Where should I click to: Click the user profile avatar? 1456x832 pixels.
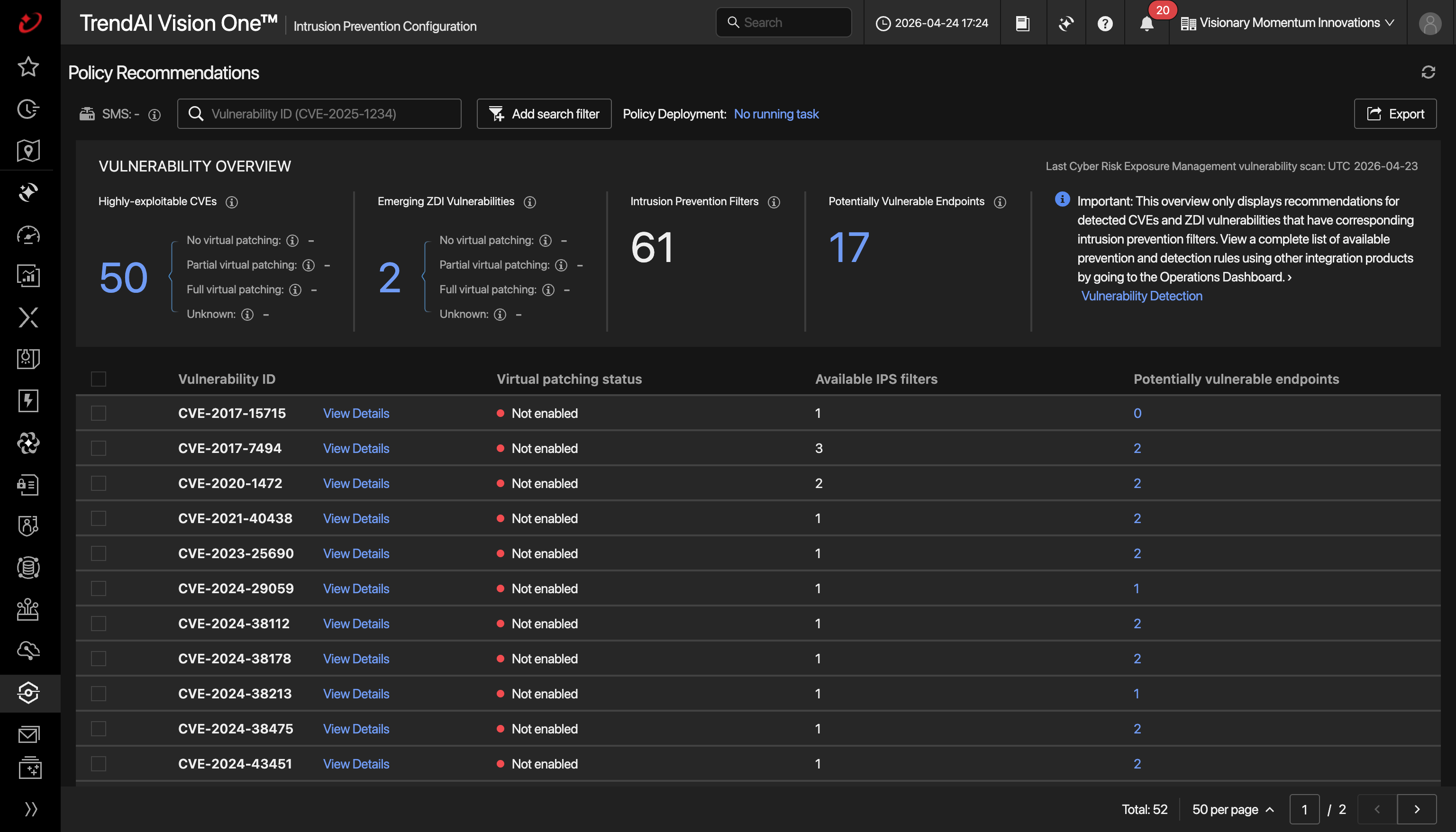pos(1429,23)
